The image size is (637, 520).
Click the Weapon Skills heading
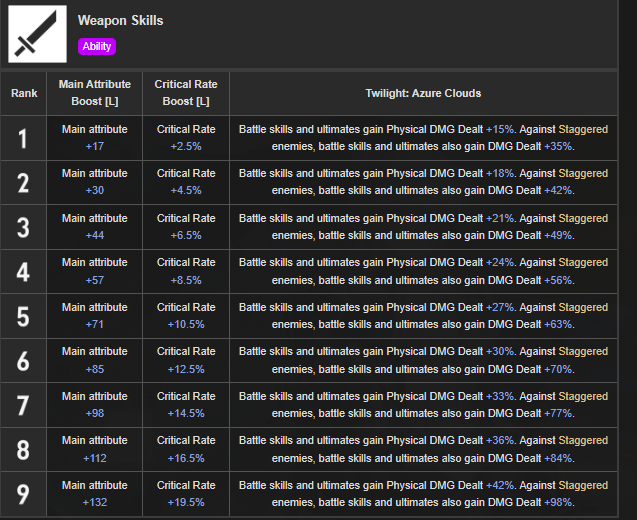(120, 20)
